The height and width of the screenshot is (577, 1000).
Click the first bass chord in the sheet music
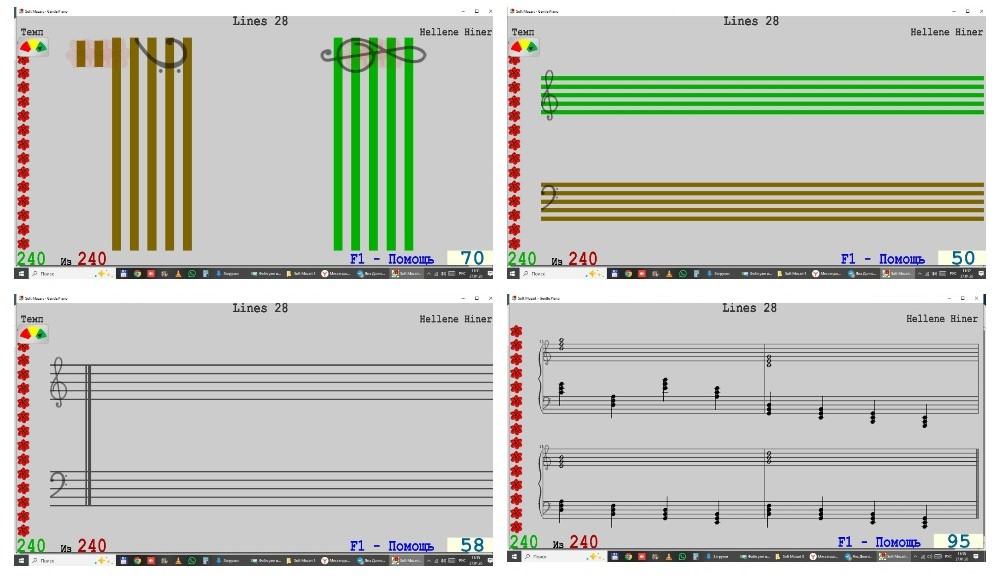[x=561, y=389]
